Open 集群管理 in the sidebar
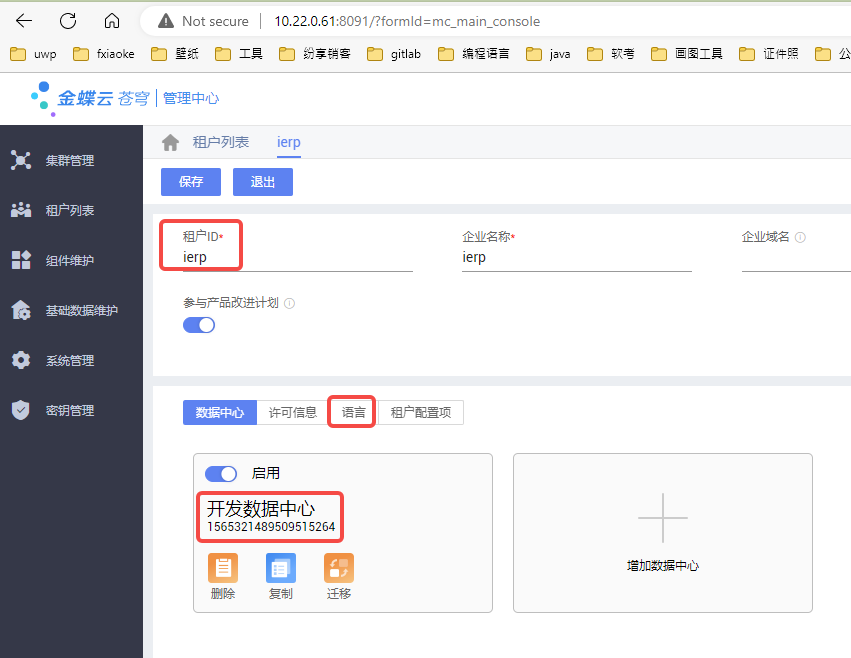This screenshot has width=851, height=658. point(71,160)
